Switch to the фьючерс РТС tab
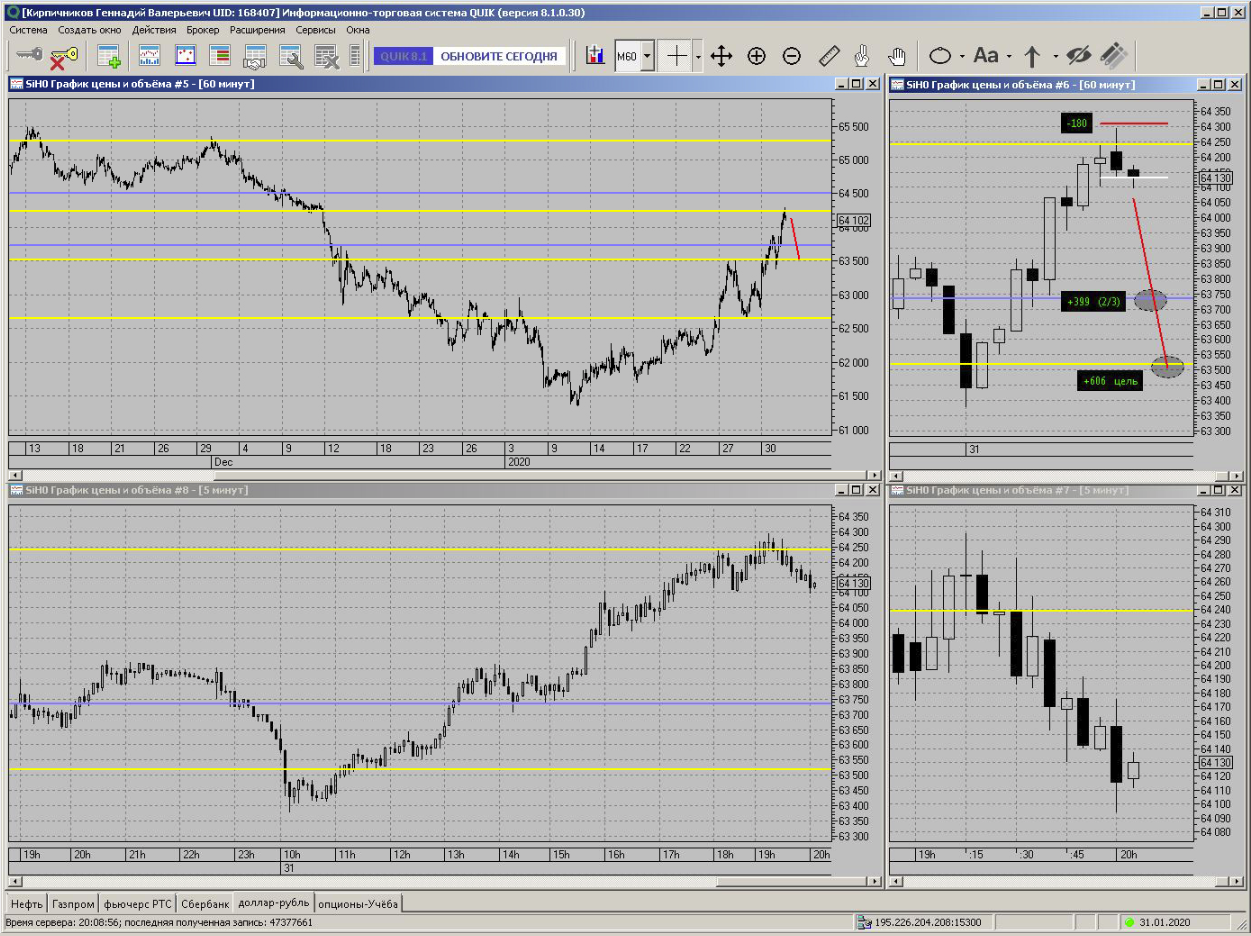The width and height of the screenshot is (1251, 936). pos(138,903)
